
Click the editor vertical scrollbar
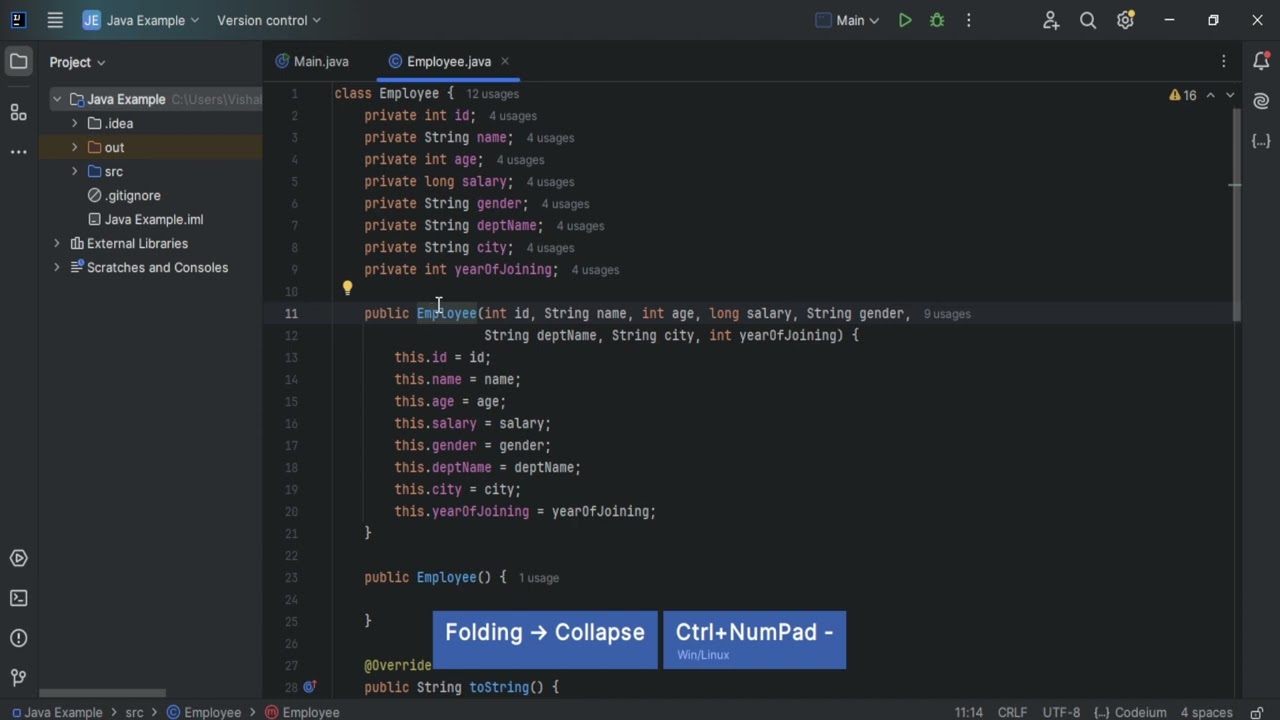pyautogui.click(x=1236, y=215)
